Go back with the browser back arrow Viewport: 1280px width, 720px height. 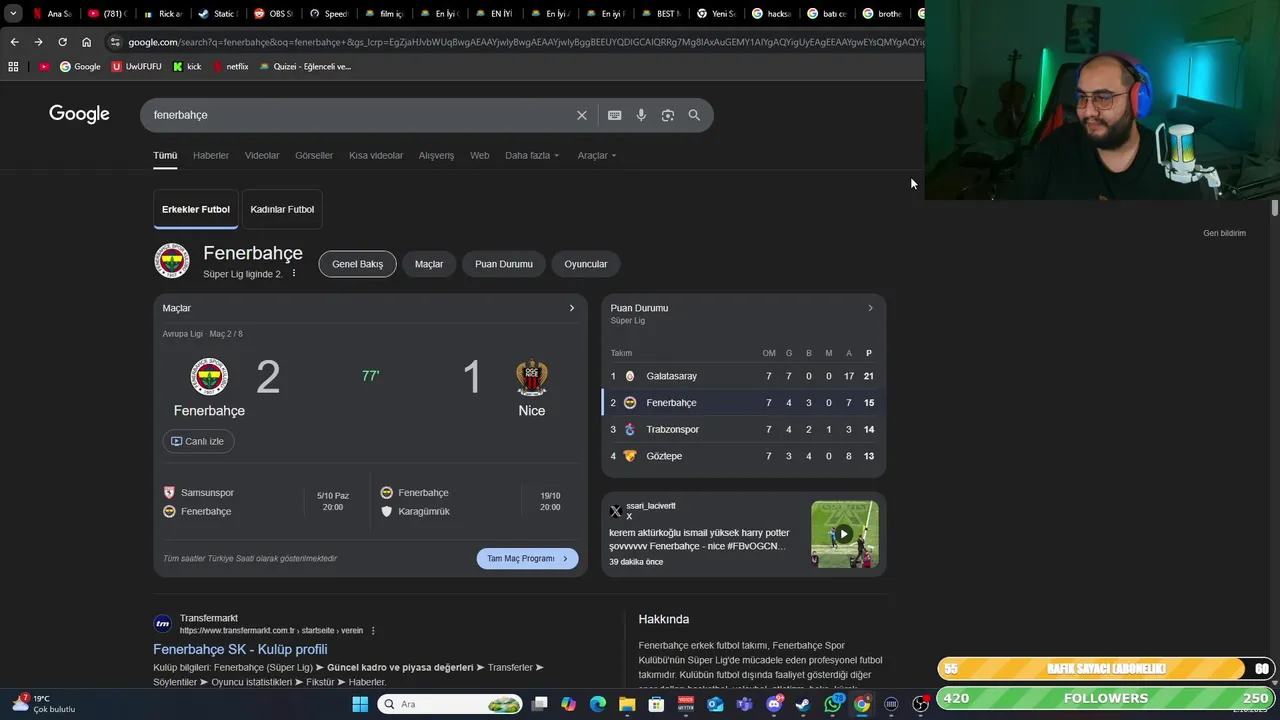(x=14, y=42)
